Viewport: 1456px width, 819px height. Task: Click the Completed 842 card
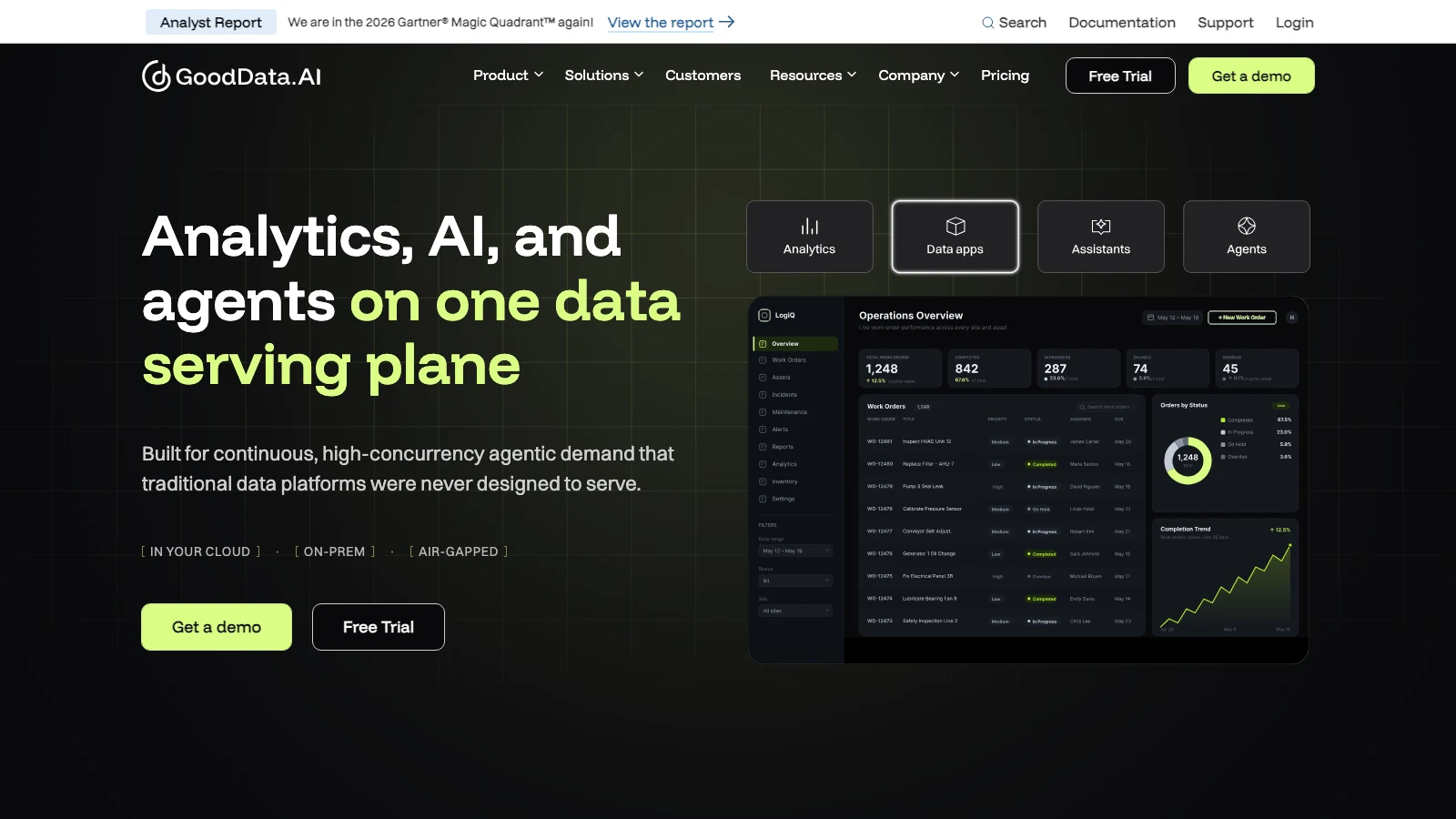990,369
